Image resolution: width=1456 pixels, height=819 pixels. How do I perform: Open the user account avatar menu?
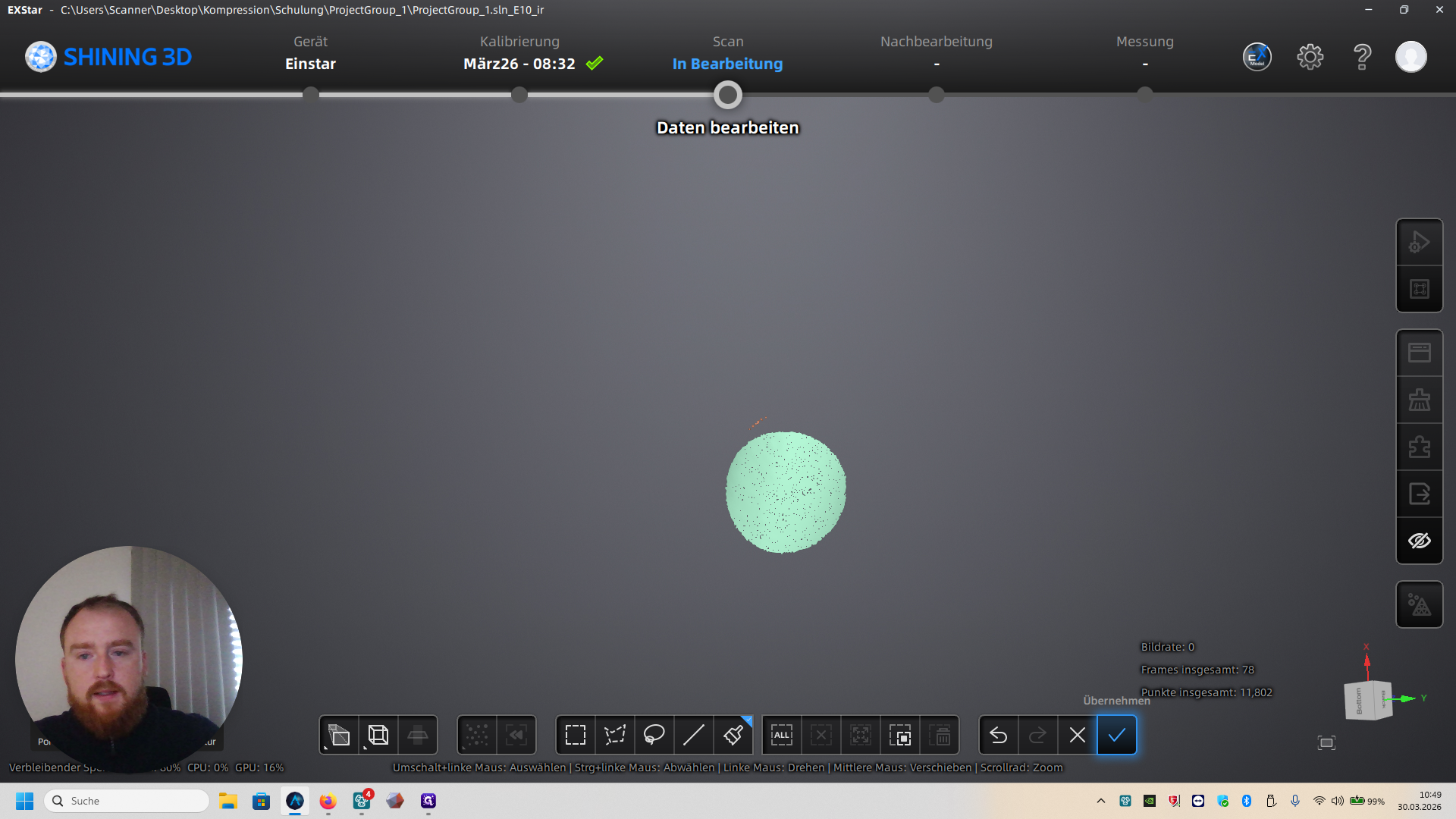[1410, 57]
